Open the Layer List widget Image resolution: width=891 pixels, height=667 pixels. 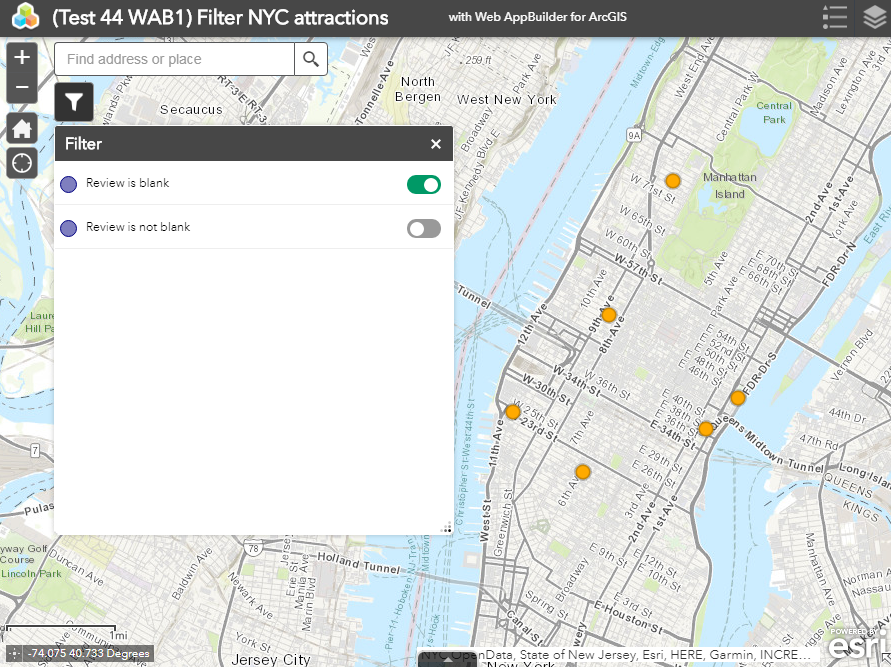pyautogui.click(x=875, y=17)
